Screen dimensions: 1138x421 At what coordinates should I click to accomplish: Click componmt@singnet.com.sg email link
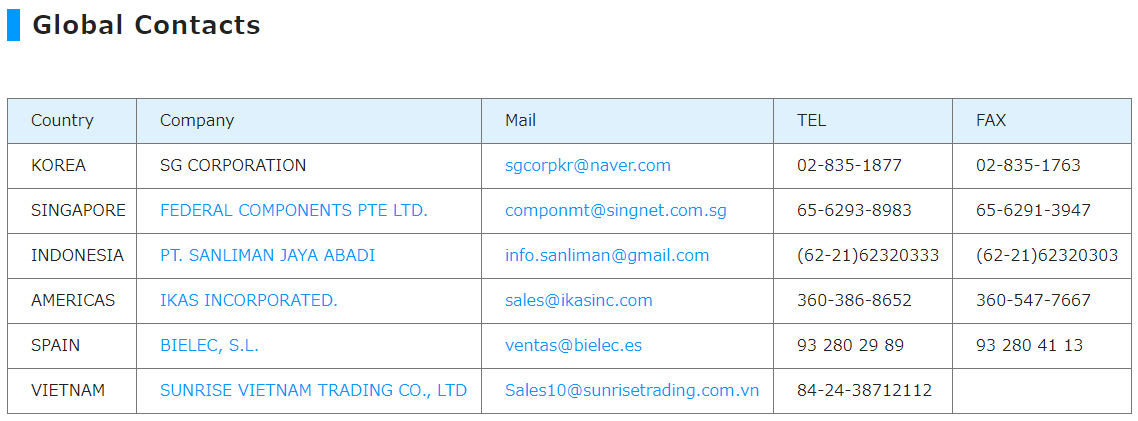point(615,210)
